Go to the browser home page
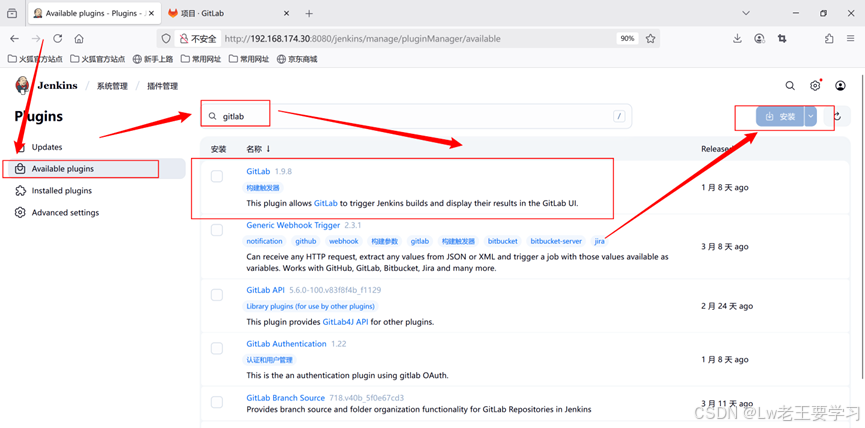The height and width of the screenshot is (428, 865). point(79,39)
